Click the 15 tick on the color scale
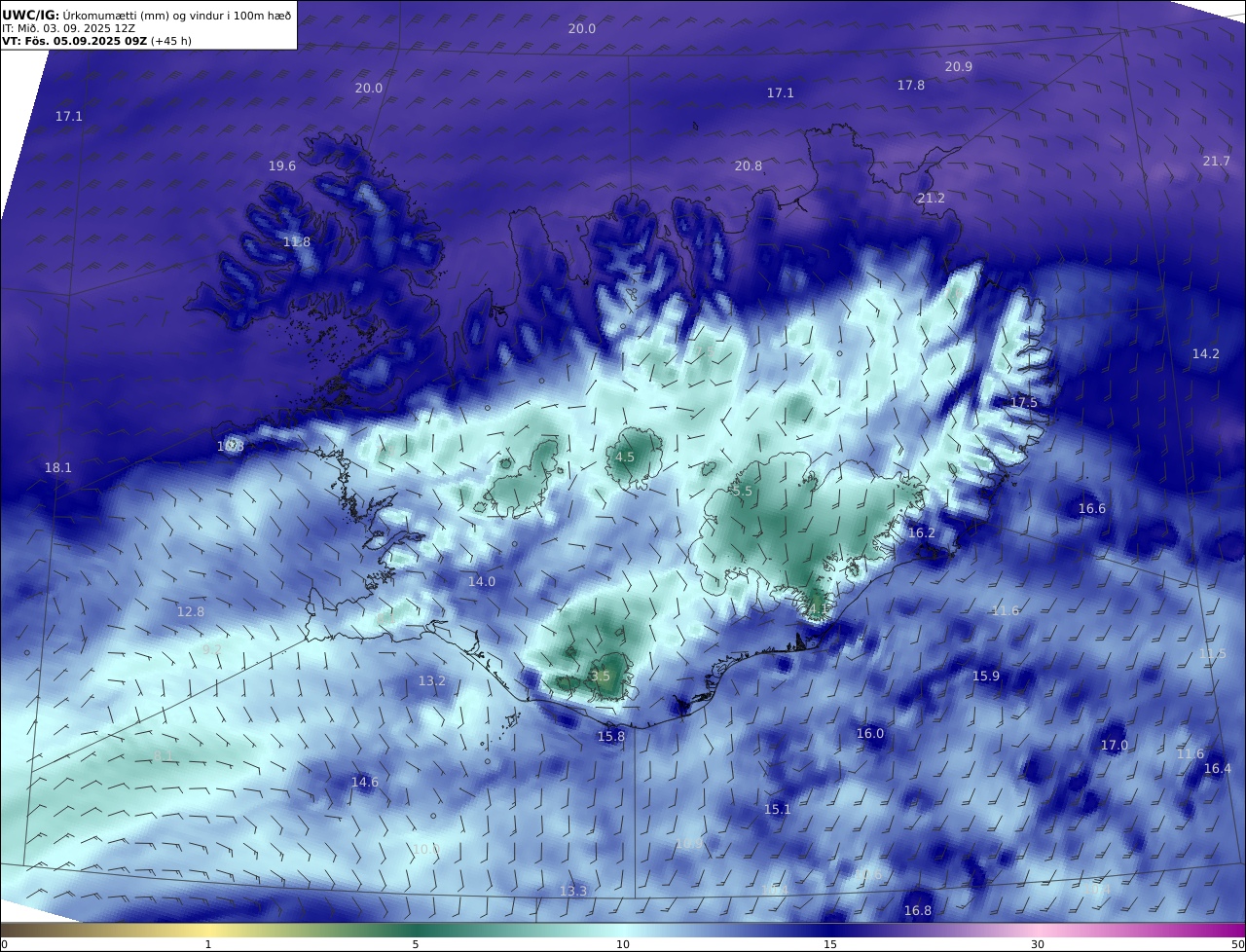This screenshot has width=1246, height=952. [x=830, y=944]
